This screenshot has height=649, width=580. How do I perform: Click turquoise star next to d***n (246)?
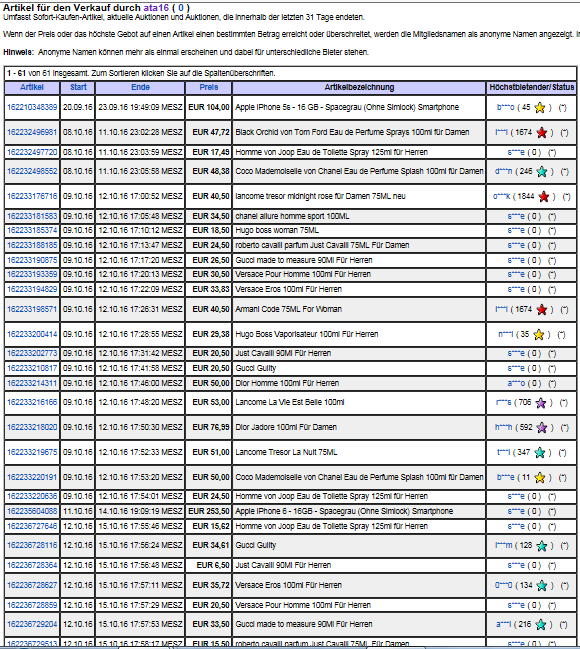point(541,171)
